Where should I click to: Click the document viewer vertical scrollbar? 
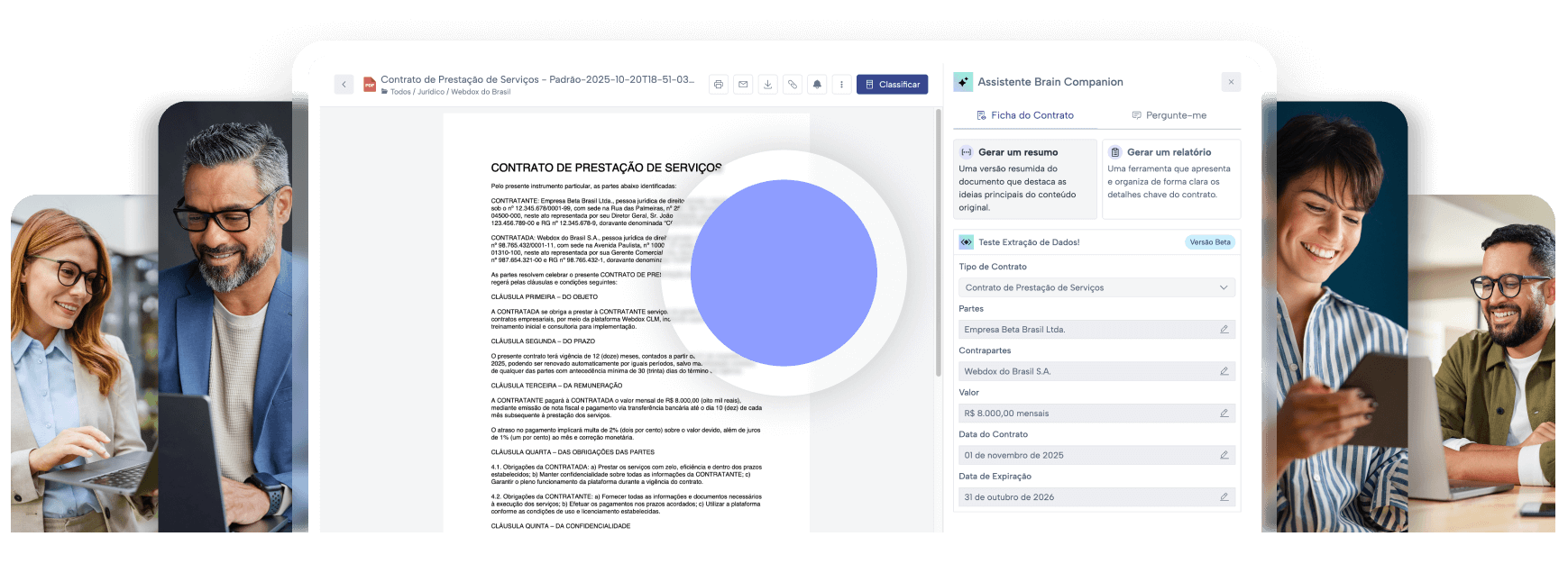[x=939, y=243]
